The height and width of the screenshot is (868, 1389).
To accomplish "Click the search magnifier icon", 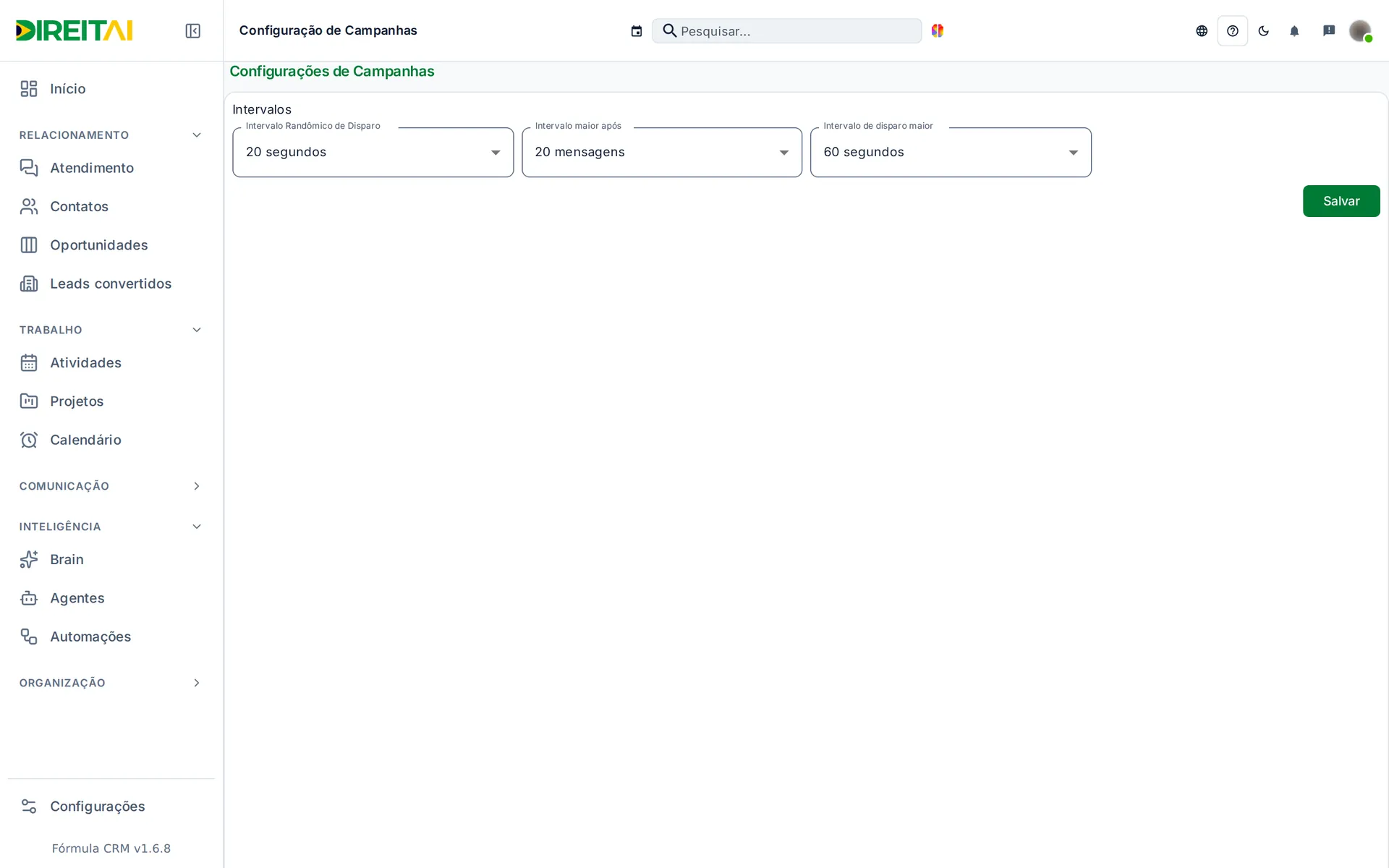I will click(x=670, y=30).
